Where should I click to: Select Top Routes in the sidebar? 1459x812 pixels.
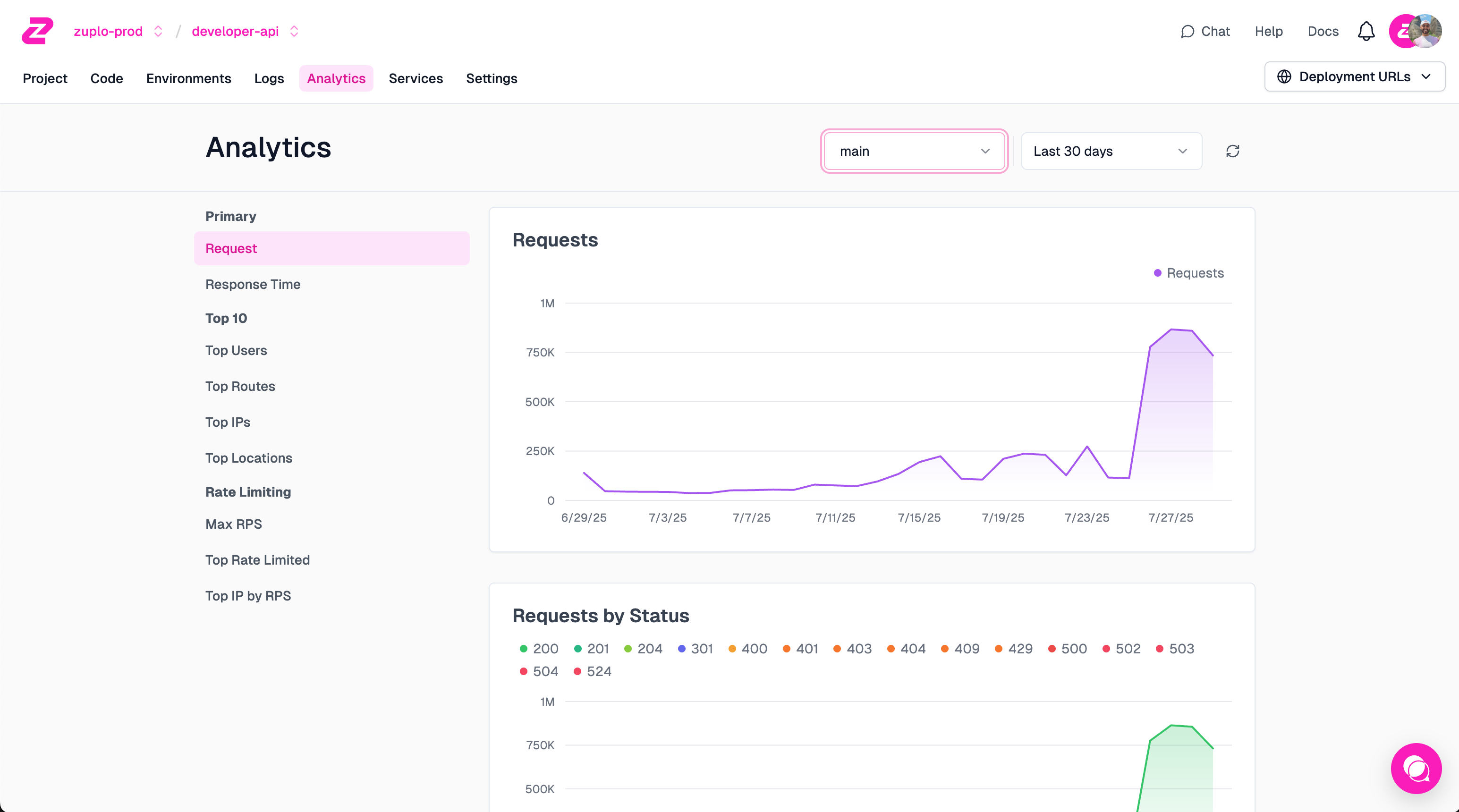240,386
